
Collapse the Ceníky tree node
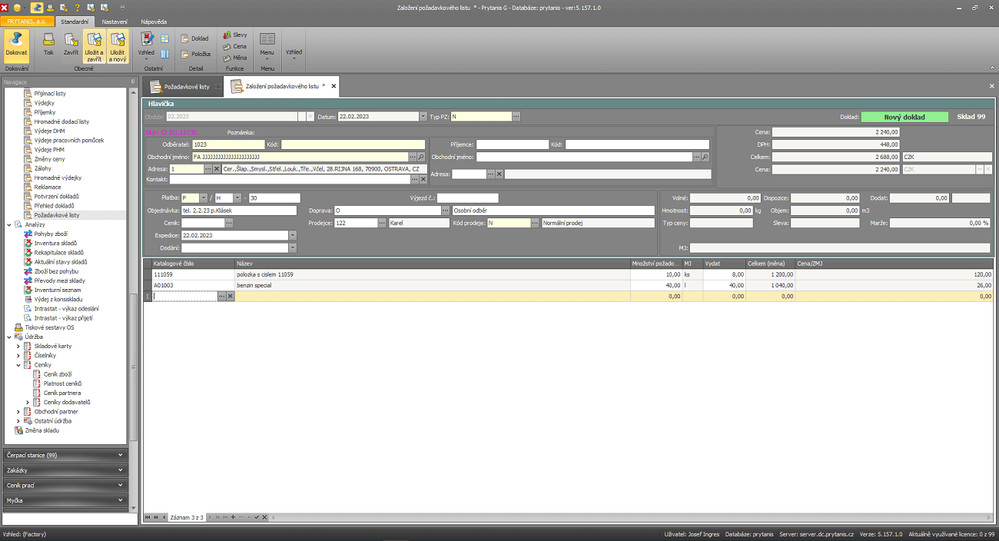click(x=19, y=365)
